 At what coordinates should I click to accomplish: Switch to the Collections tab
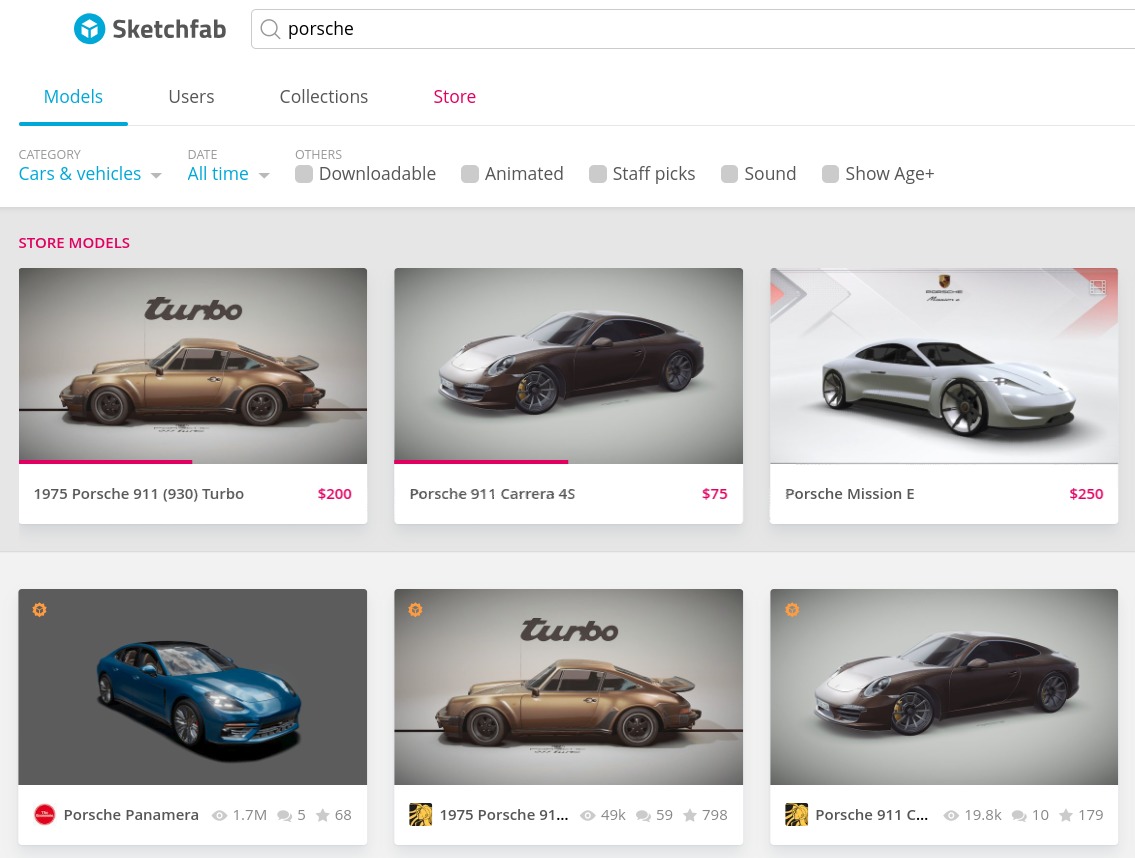(324, 96)
